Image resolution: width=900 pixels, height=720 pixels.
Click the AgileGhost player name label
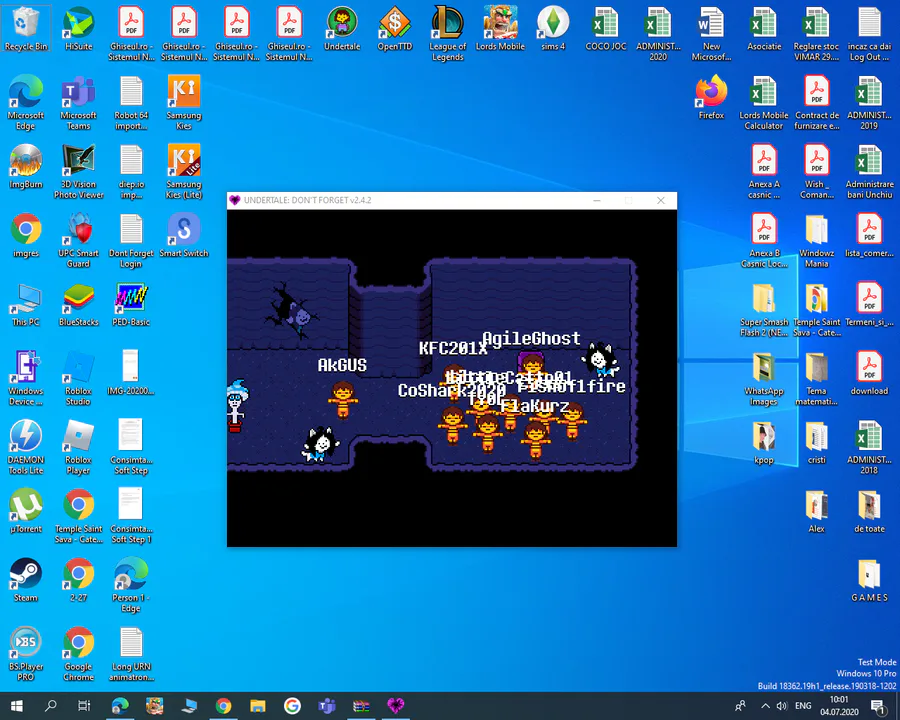(x=532, y=338)
